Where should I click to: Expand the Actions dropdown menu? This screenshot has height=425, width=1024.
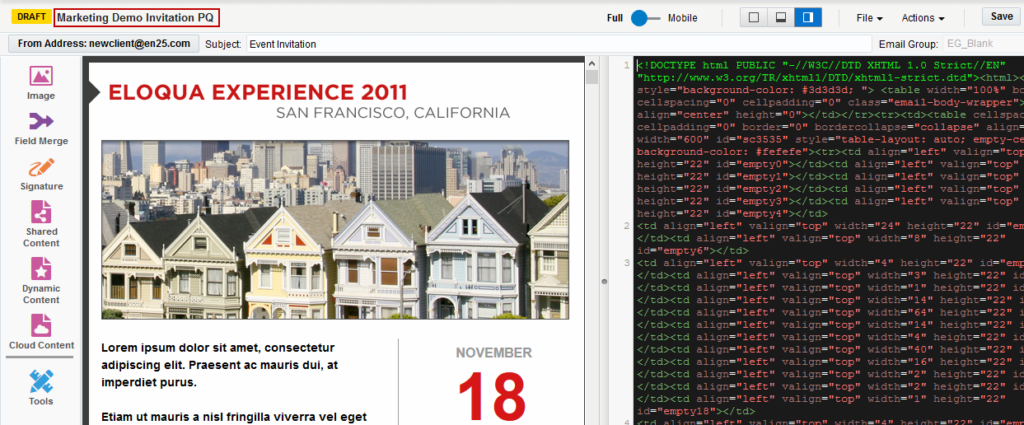[x=922, y=18]
